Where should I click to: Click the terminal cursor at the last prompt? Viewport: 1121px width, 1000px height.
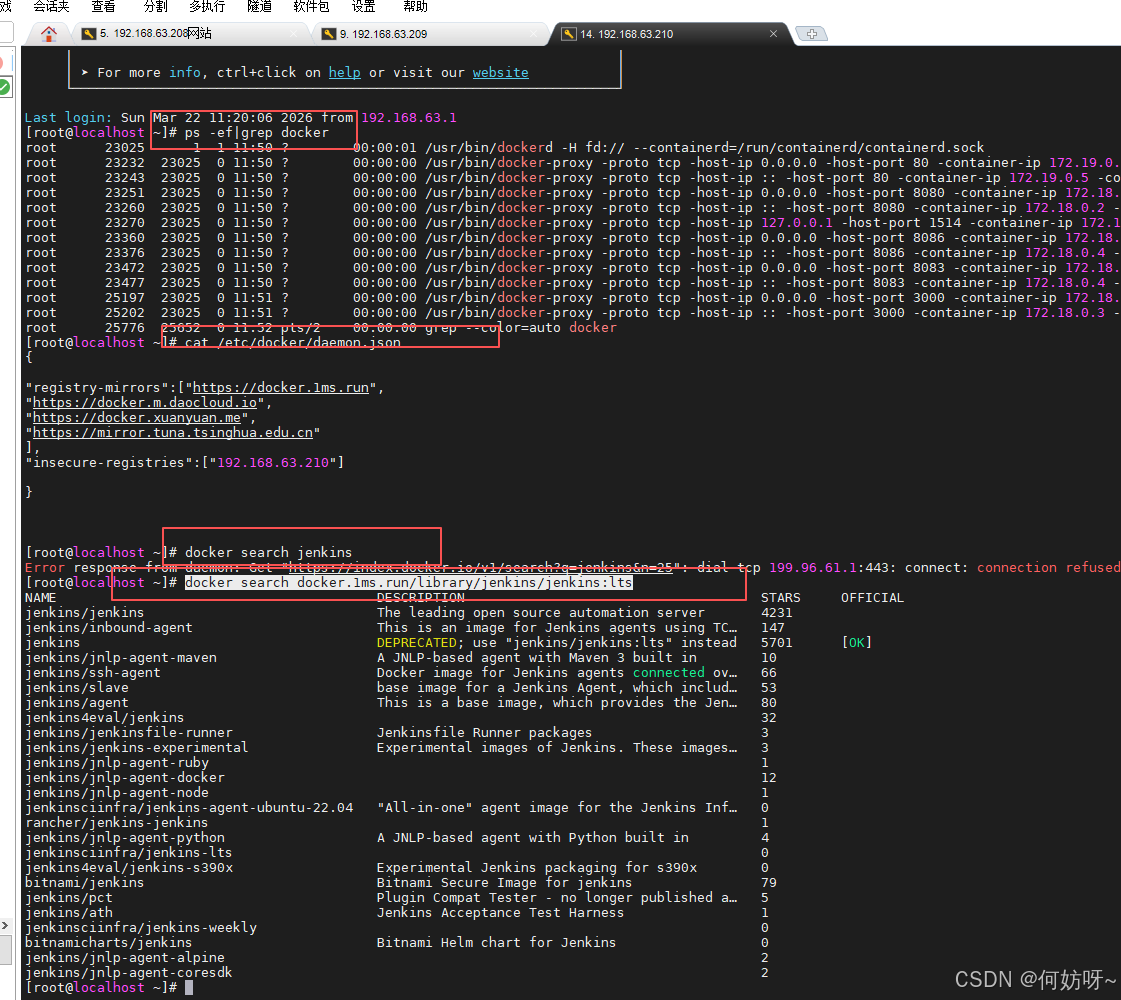[189, 987]
